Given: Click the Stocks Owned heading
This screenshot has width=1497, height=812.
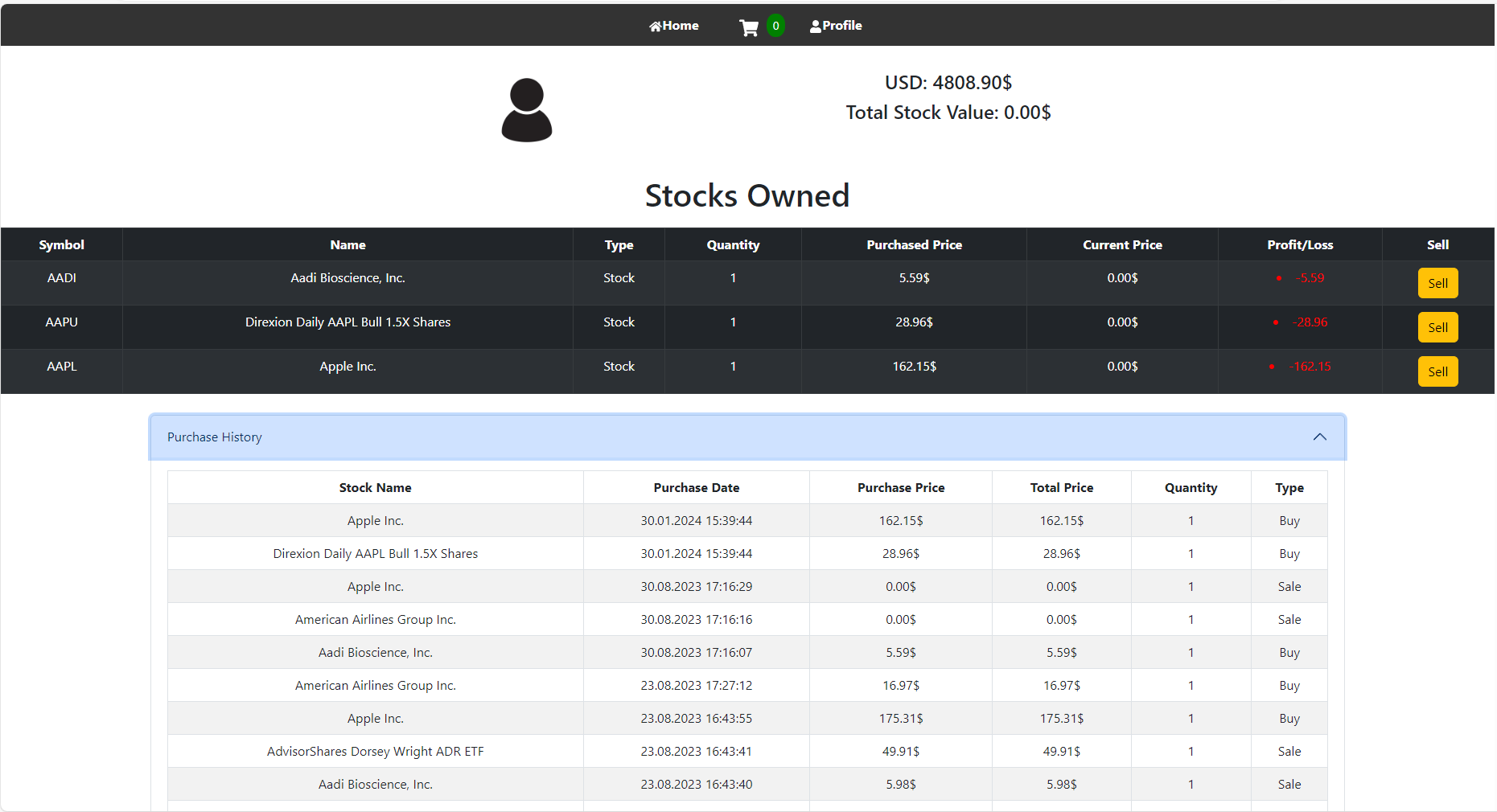Looking at the screenshot, I should pyautogui.click(x=747, y=196).
